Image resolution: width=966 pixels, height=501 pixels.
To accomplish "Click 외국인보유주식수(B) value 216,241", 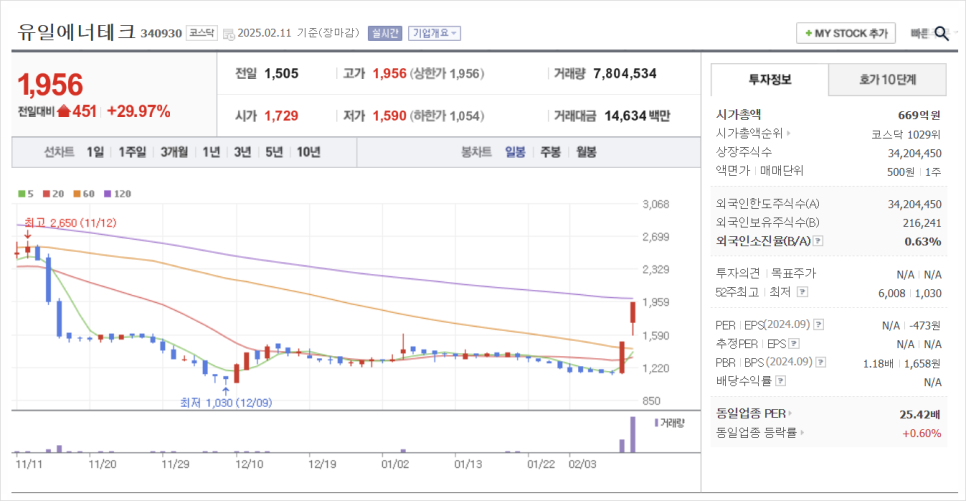I will pyautogui.click(x=922, y=223).
